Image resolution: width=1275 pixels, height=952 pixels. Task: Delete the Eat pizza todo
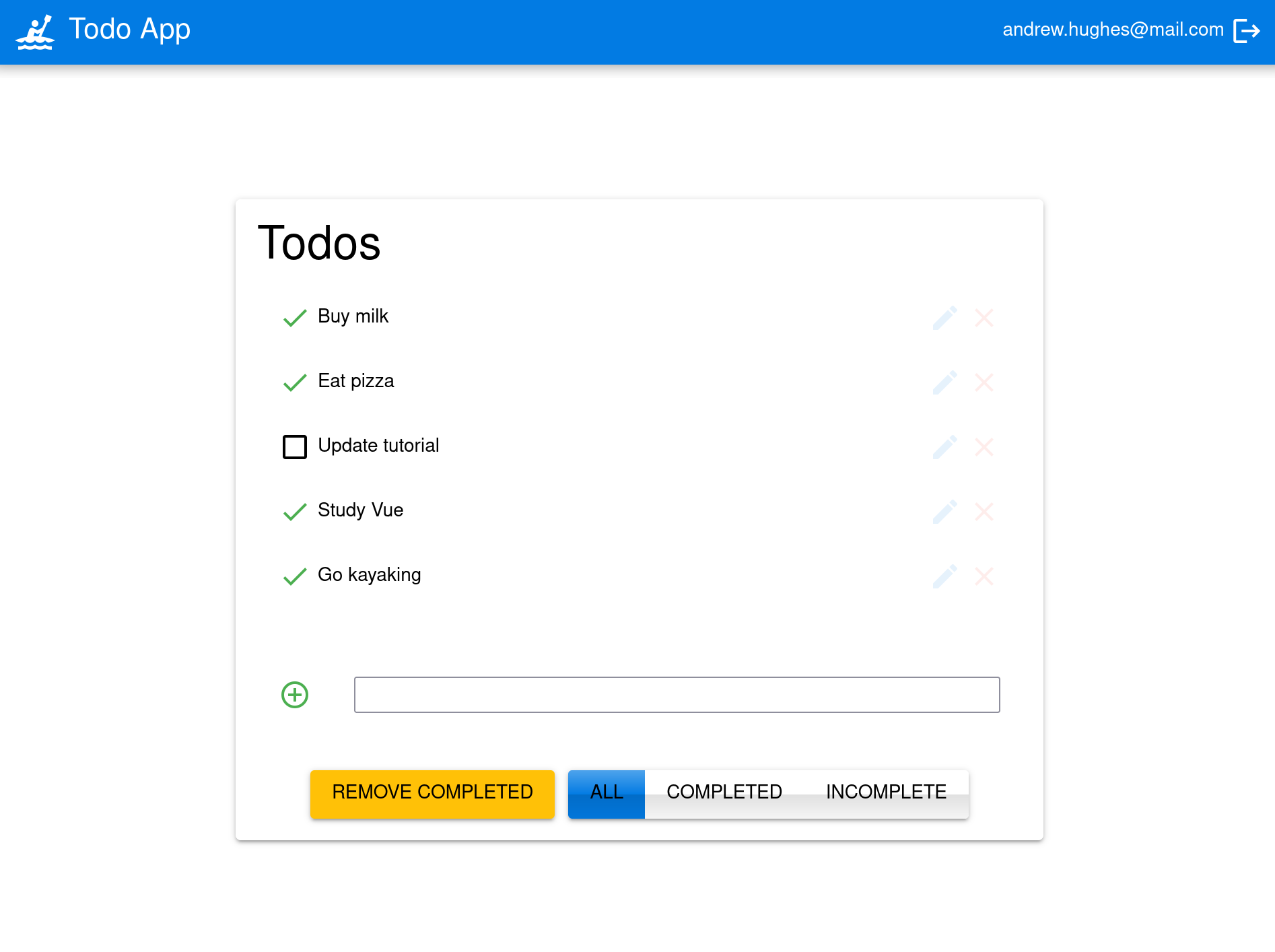pyautogui.click(x=984, y=382)
